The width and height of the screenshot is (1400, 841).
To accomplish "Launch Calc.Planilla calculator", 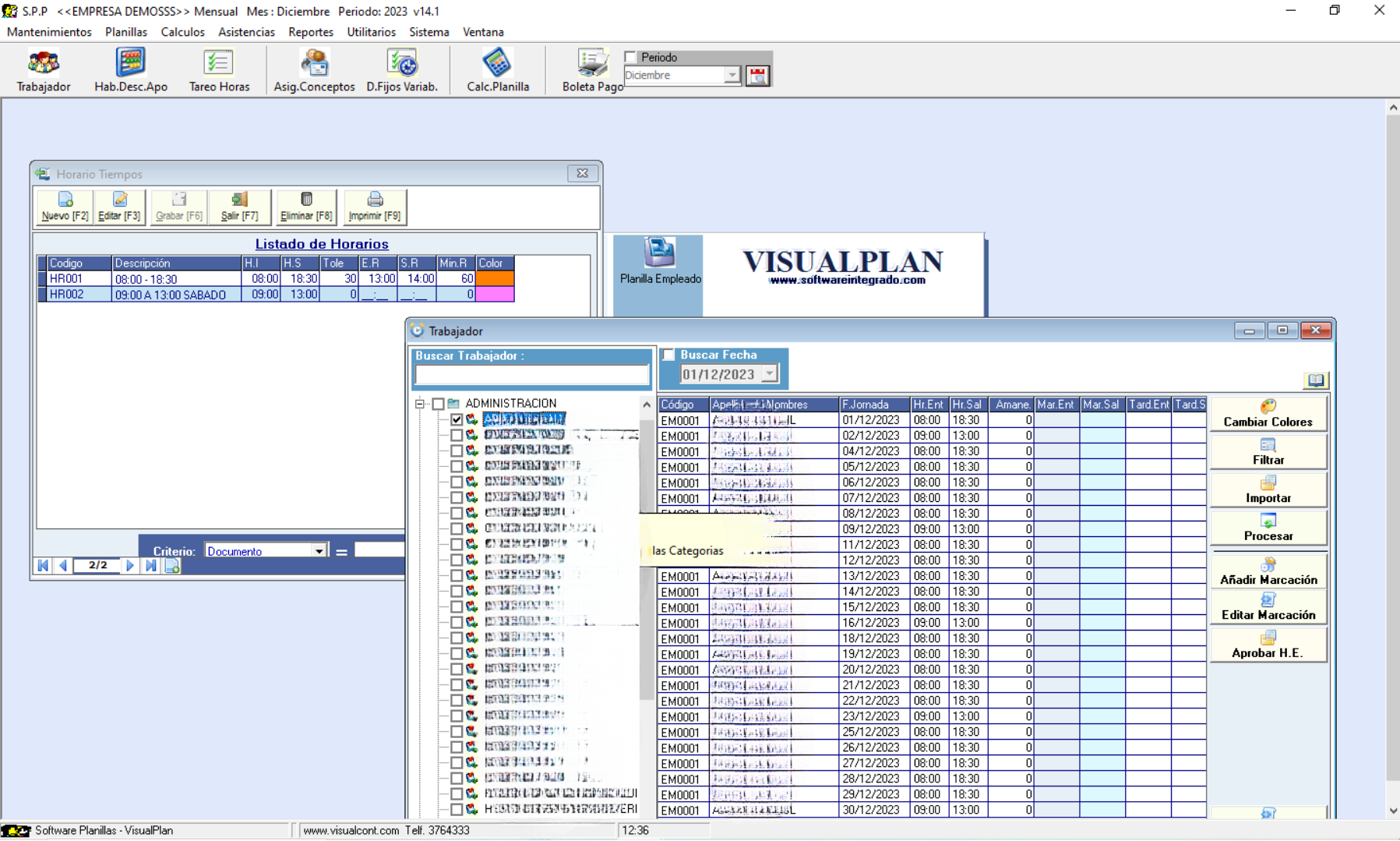I will (498, 71).
